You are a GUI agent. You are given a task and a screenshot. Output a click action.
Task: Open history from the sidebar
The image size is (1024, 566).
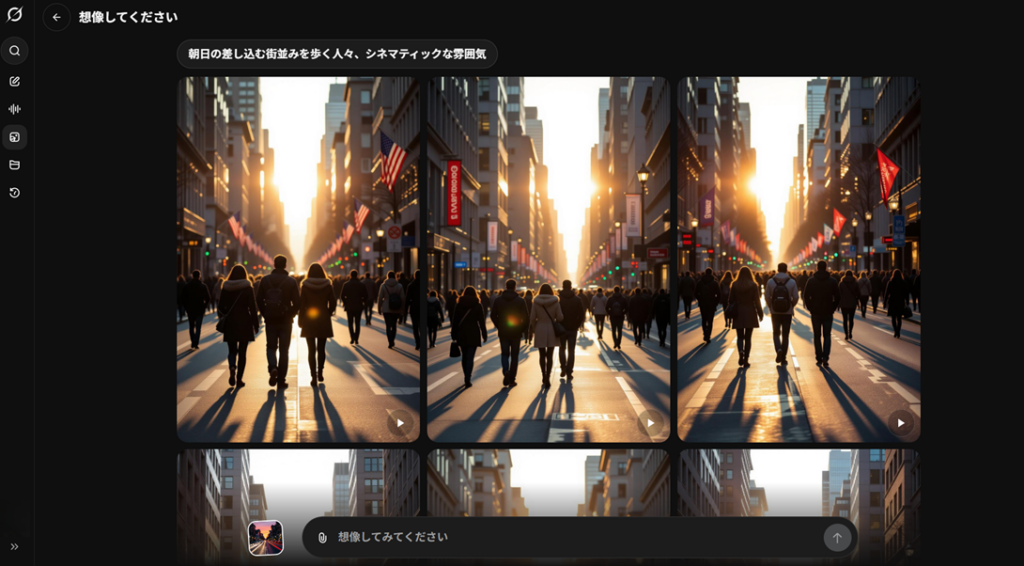pyautogui.click(x=14, y=193)
